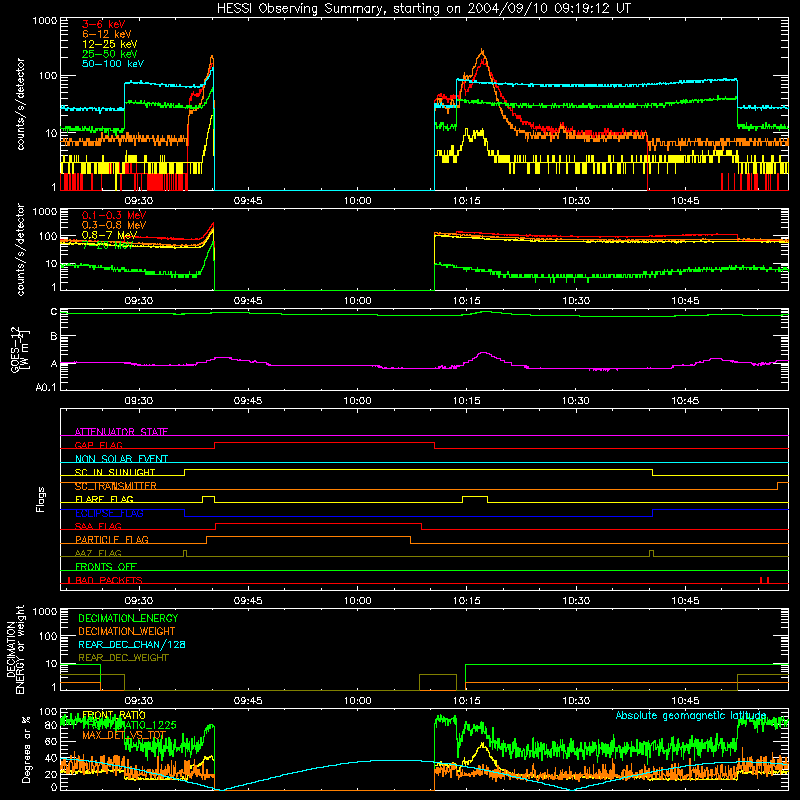The height and width of the screenshot is (800, 800).
Task: Click the Absolute geomagnetic latitude label
Action: (x=691, y=715)
